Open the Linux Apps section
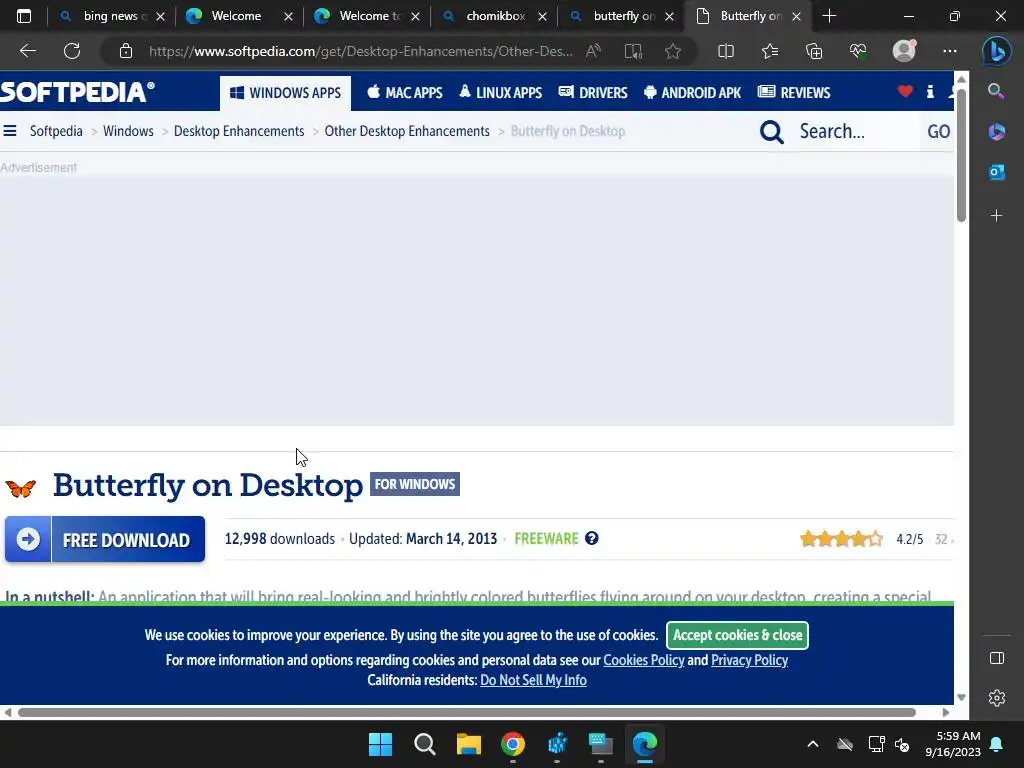 tap(500, 93)
